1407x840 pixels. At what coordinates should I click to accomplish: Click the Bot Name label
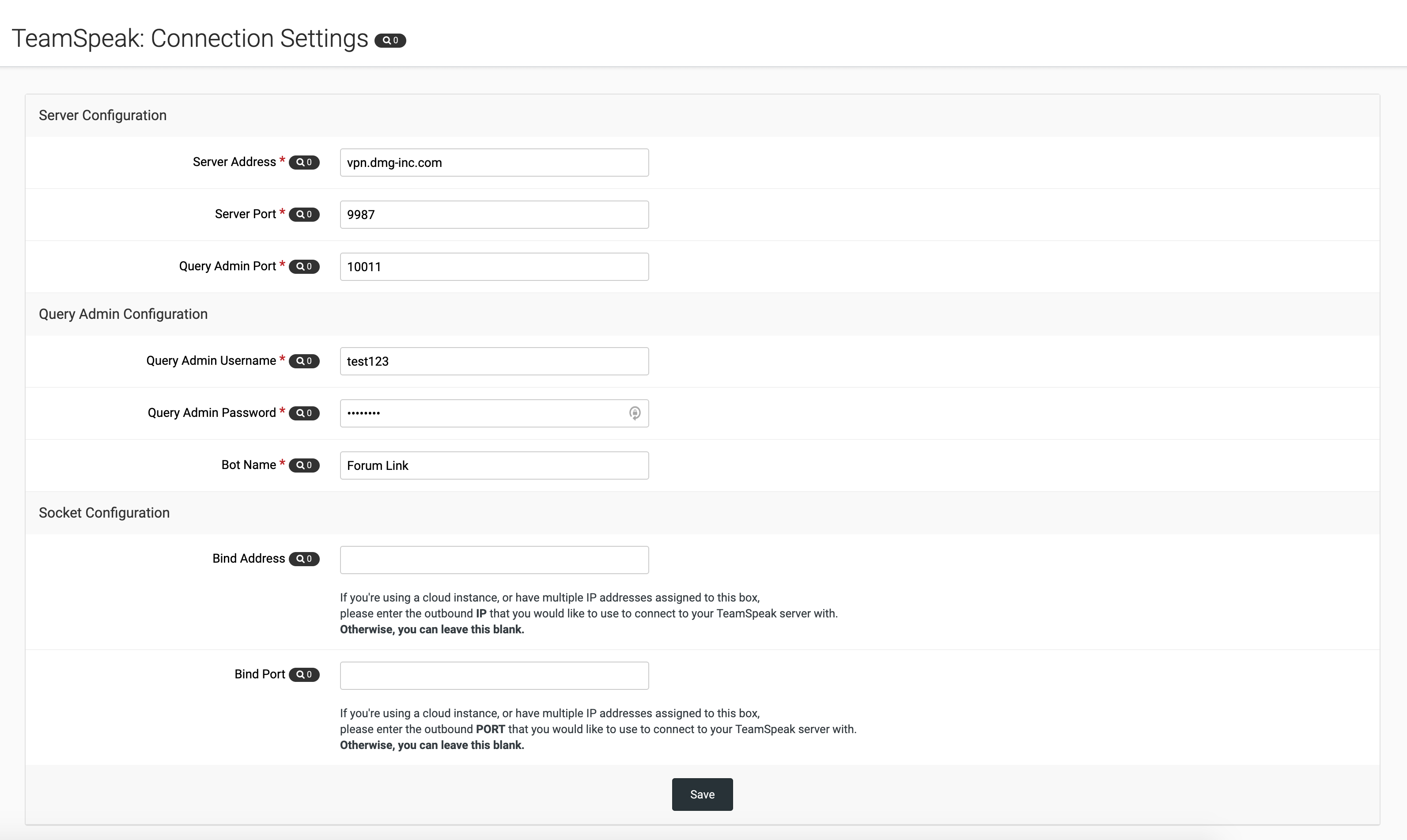click(249, 465)
